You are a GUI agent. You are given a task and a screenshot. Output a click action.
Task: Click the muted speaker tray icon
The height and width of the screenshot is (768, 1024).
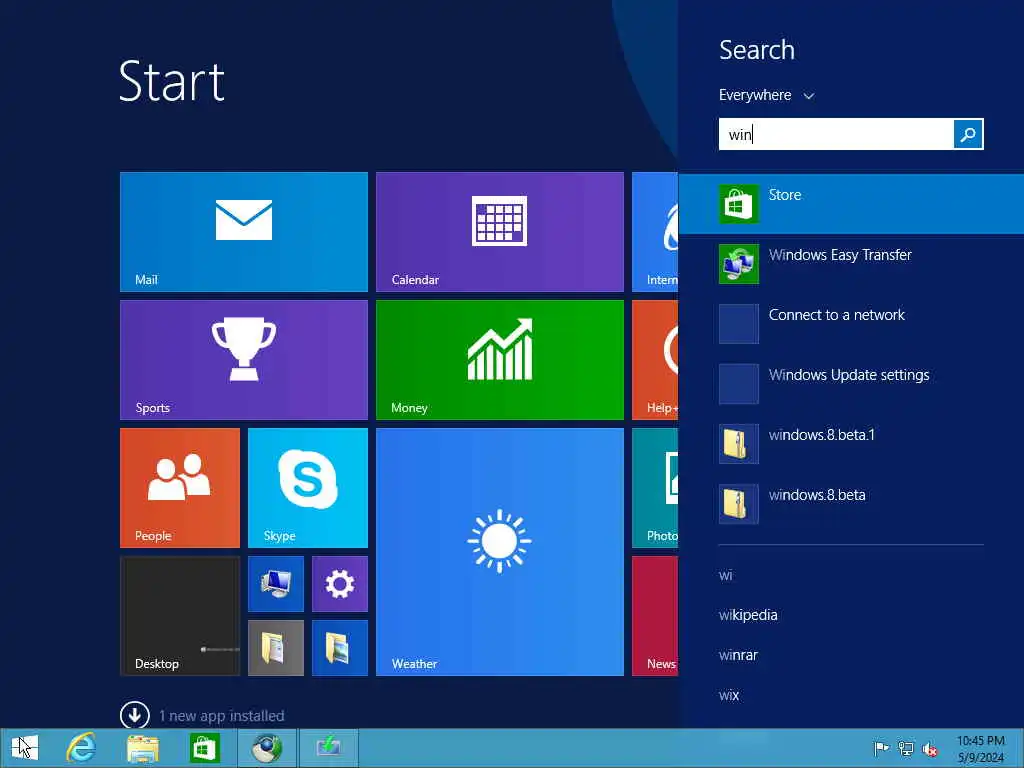click(x=930, y=749)
